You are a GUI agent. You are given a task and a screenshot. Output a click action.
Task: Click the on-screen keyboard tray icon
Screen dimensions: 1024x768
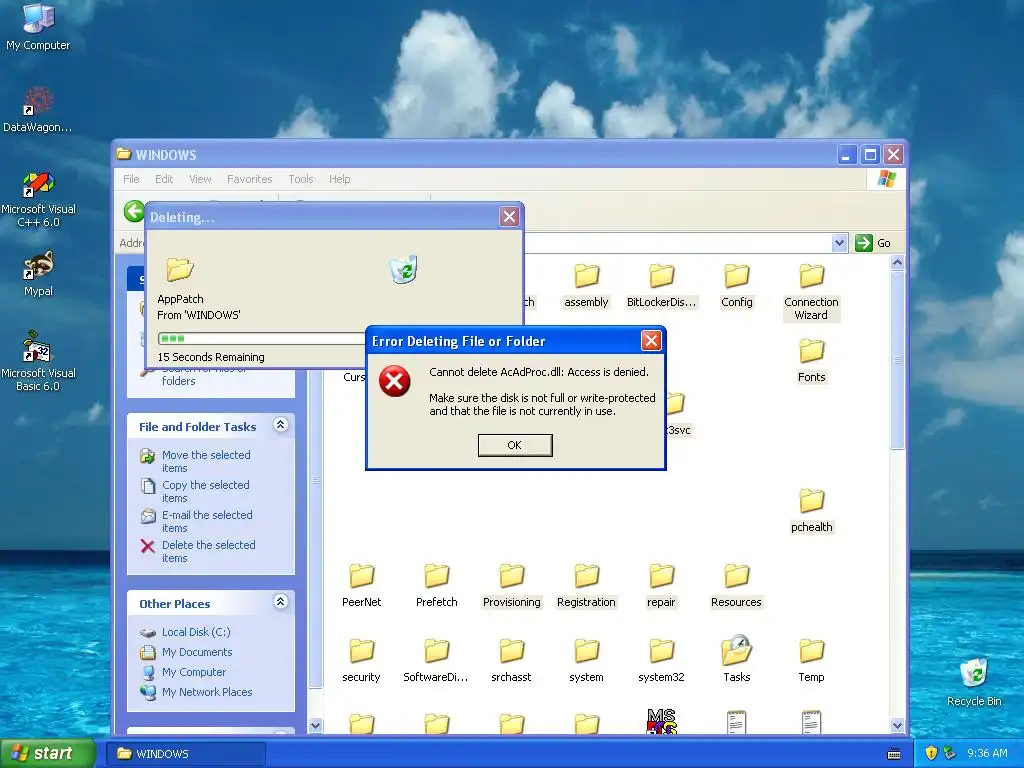(894, 754)
